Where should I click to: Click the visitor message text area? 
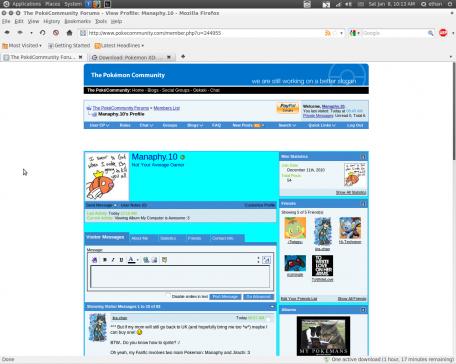point(180,277)
